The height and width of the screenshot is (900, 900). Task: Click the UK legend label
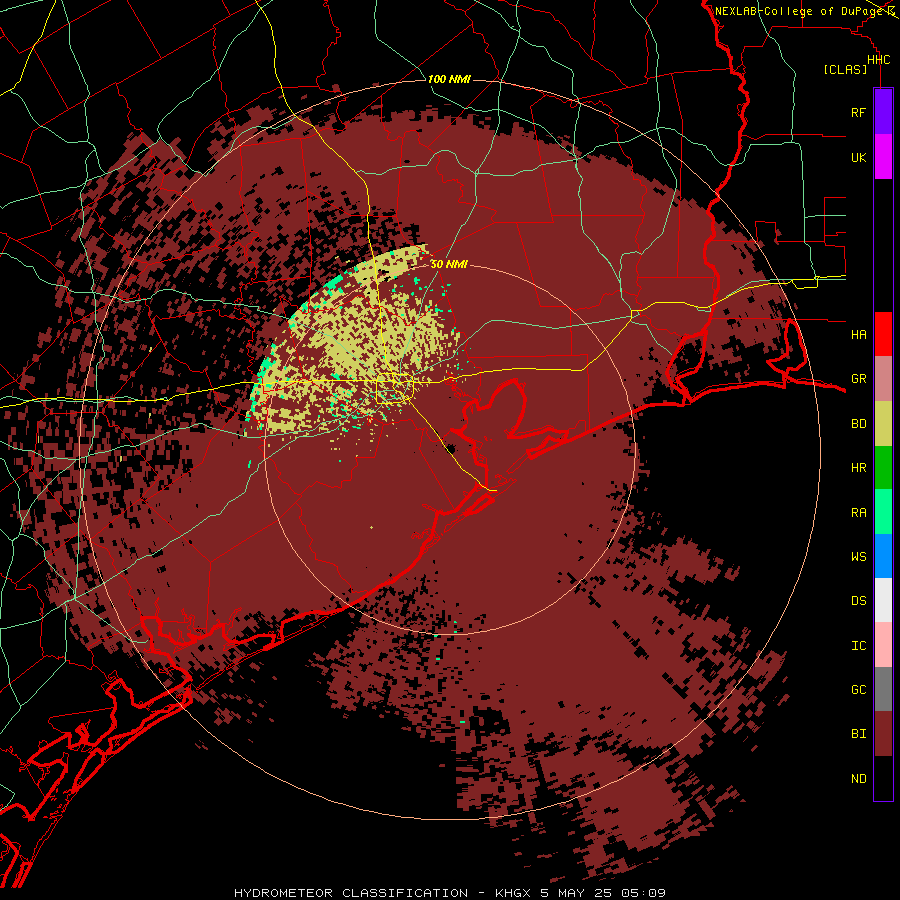pos(858,157)
